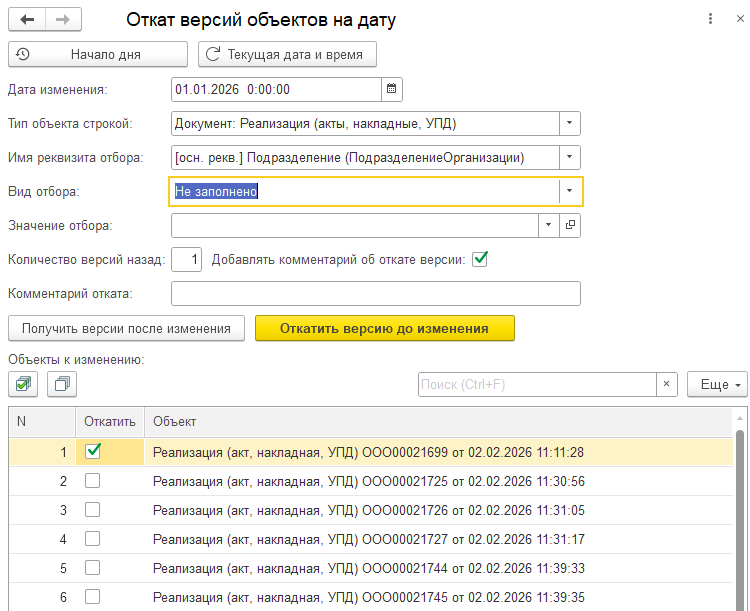Screen dimensions: 750x611
Task: Open the three-dot window menu
Action: (710, 19)
